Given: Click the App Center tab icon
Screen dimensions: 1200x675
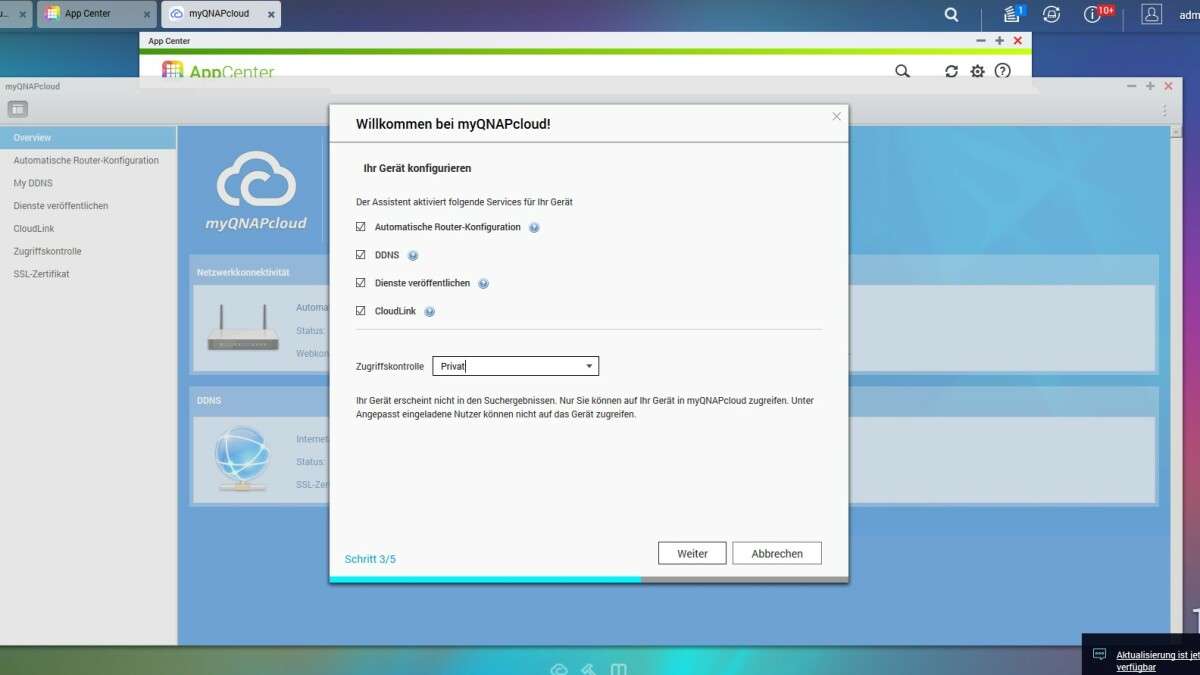Looking at the screenshot, I should coord(52,14).
